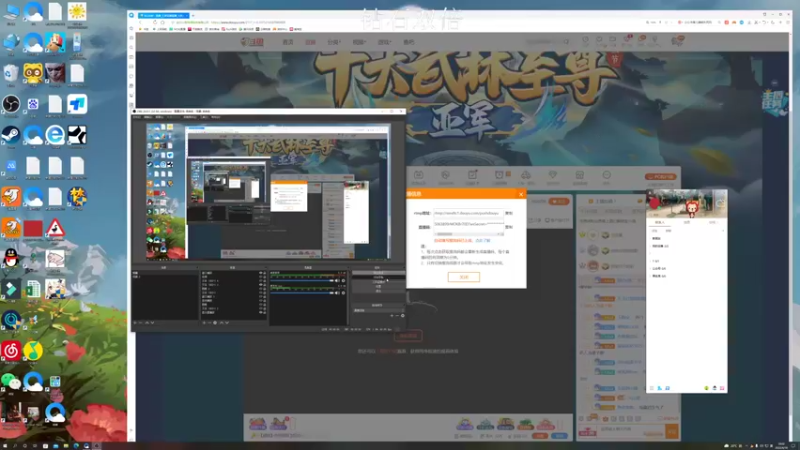Open the sun picture file on desktop
This screenshot has width=800, height=450.
77,12
